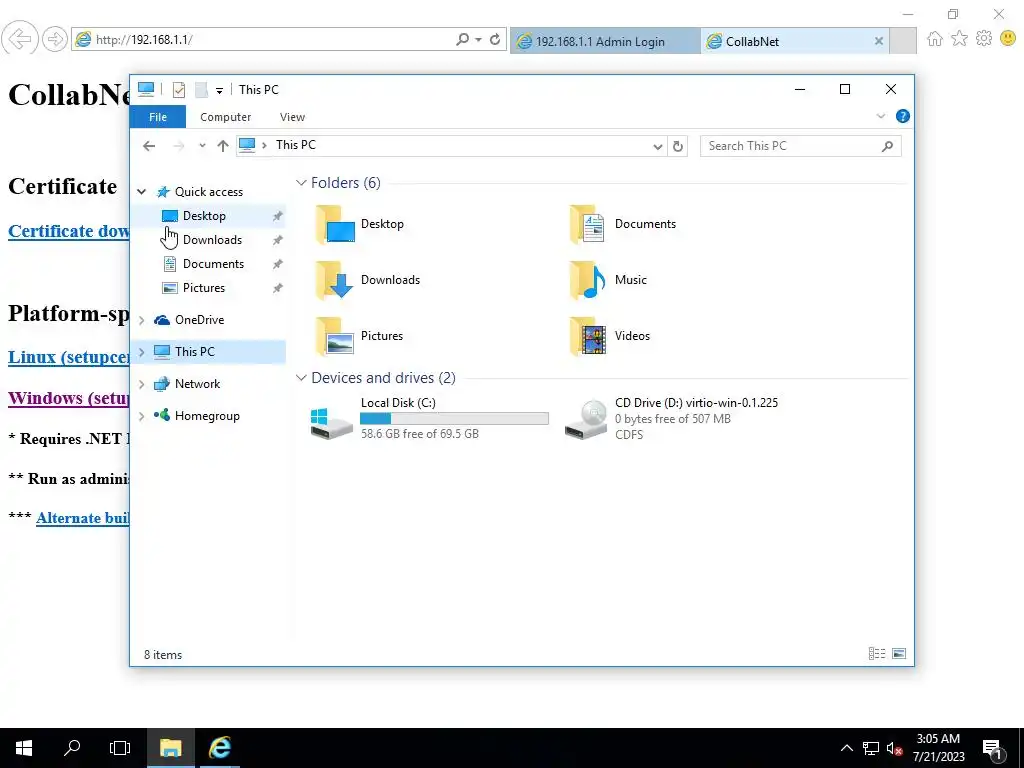Switch to 192.168.1.1 Admin Login tab
This screenshot has width=1024, height=768.
pos(605,41)
